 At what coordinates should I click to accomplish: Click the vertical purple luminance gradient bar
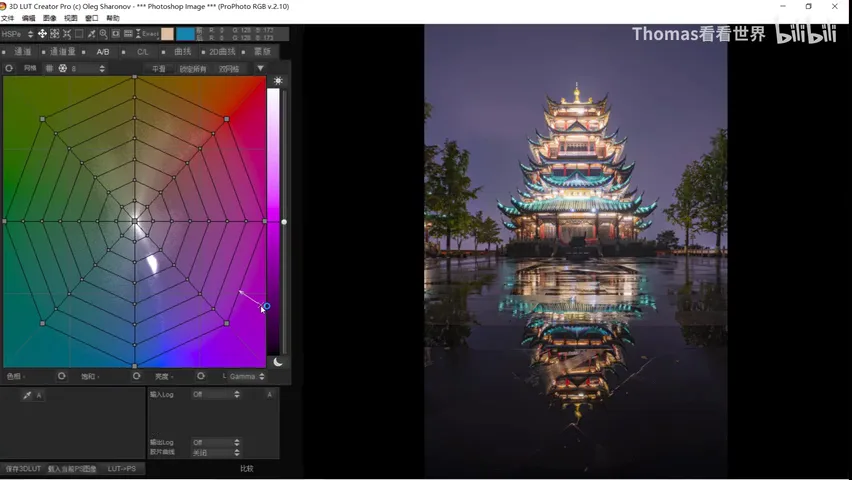click(x=273, y=222)
